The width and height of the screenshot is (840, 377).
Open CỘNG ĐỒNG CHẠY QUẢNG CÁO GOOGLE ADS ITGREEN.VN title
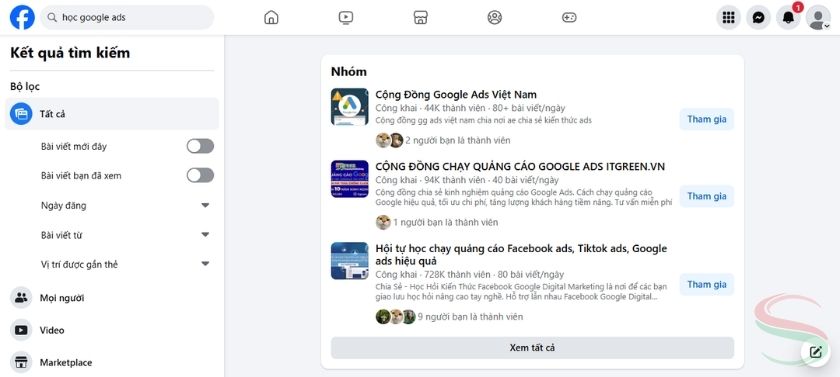click(520, 167)
